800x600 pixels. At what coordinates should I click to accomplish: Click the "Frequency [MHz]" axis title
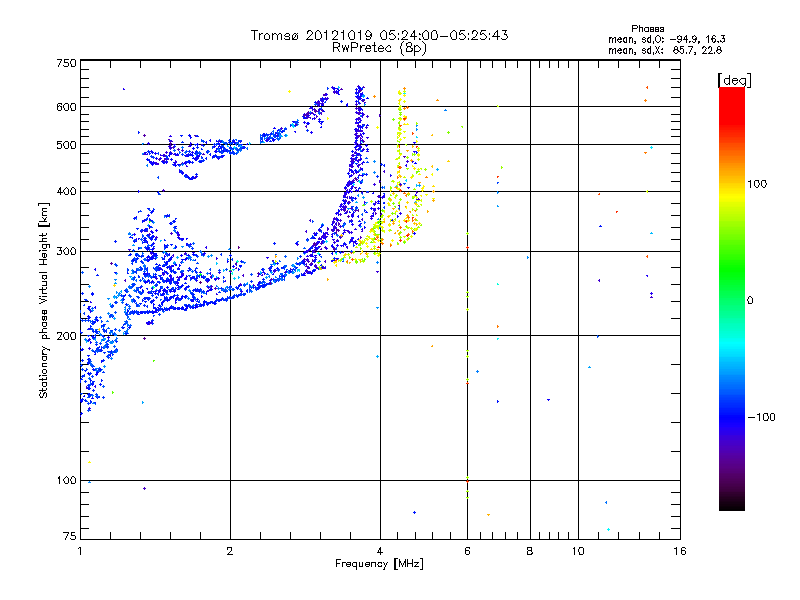[x=379, y=564]
